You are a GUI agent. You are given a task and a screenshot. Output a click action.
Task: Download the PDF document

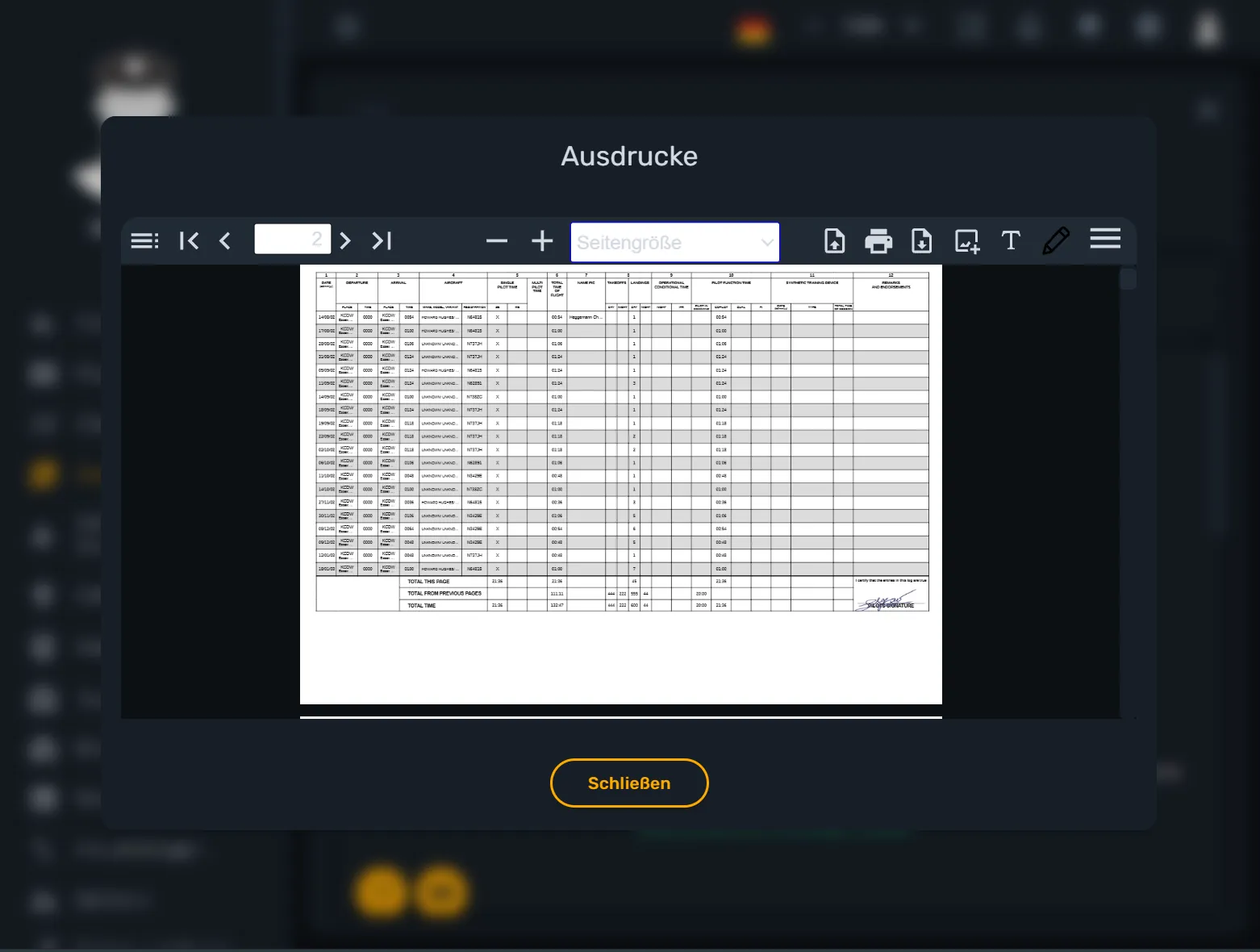pos(921,240)
